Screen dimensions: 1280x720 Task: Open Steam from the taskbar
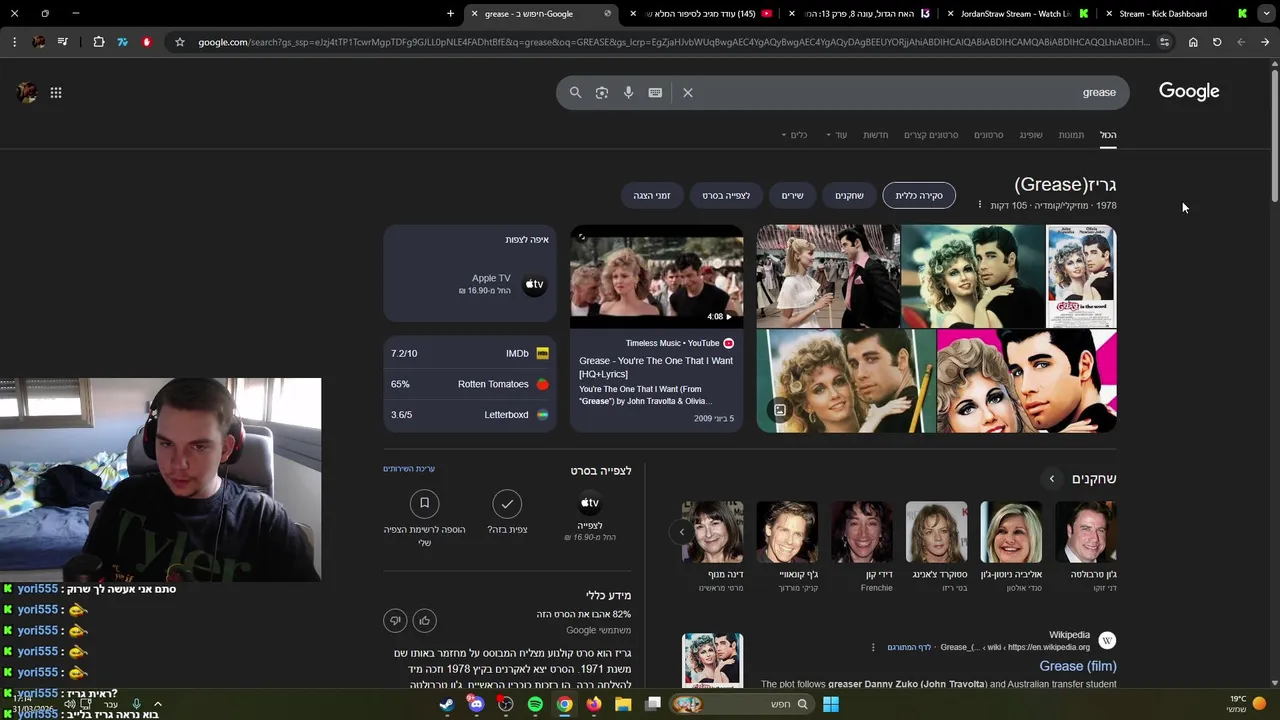(446, 704)
